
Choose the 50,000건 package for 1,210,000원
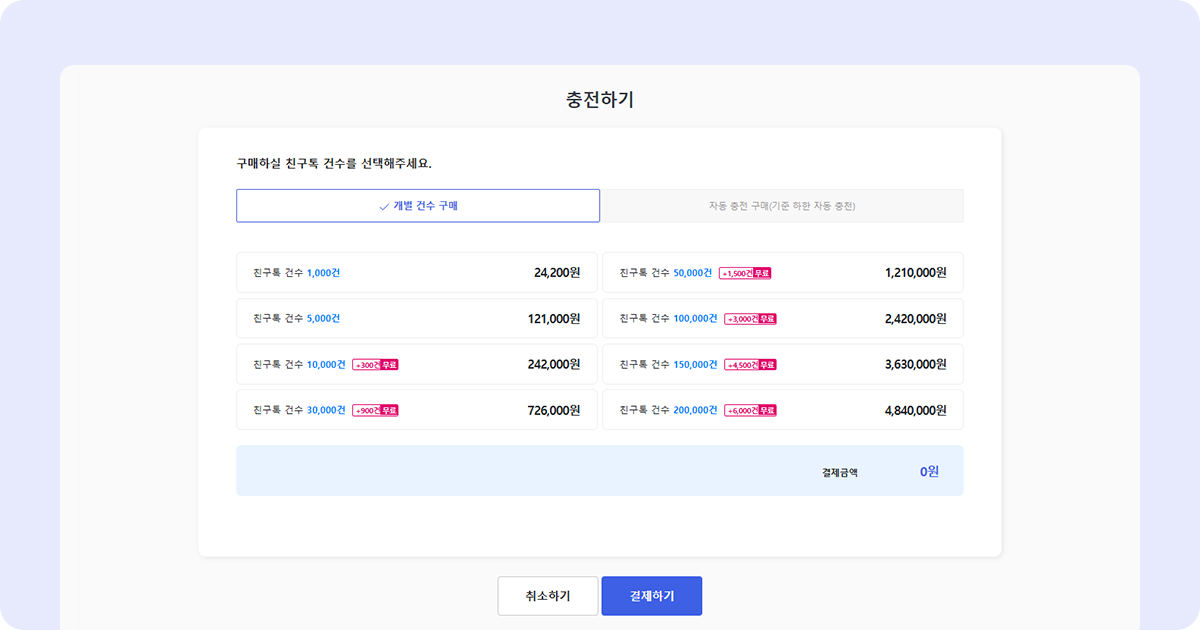(x=783, y=272)
